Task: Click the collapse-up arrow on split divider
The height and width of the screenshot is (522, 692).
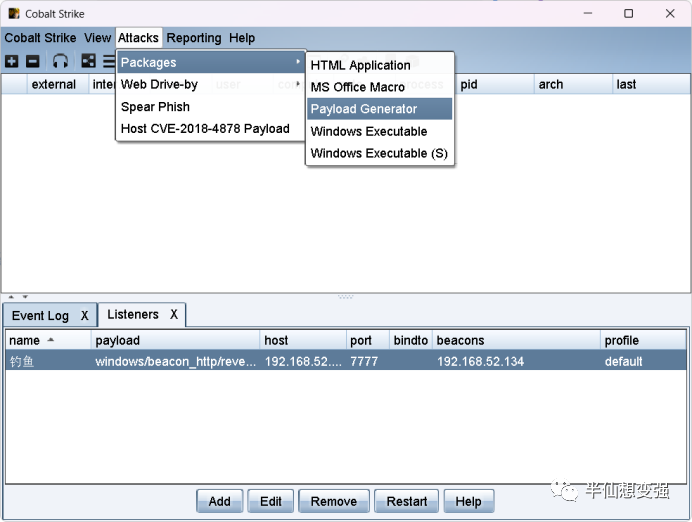Action: coord(11,297)
